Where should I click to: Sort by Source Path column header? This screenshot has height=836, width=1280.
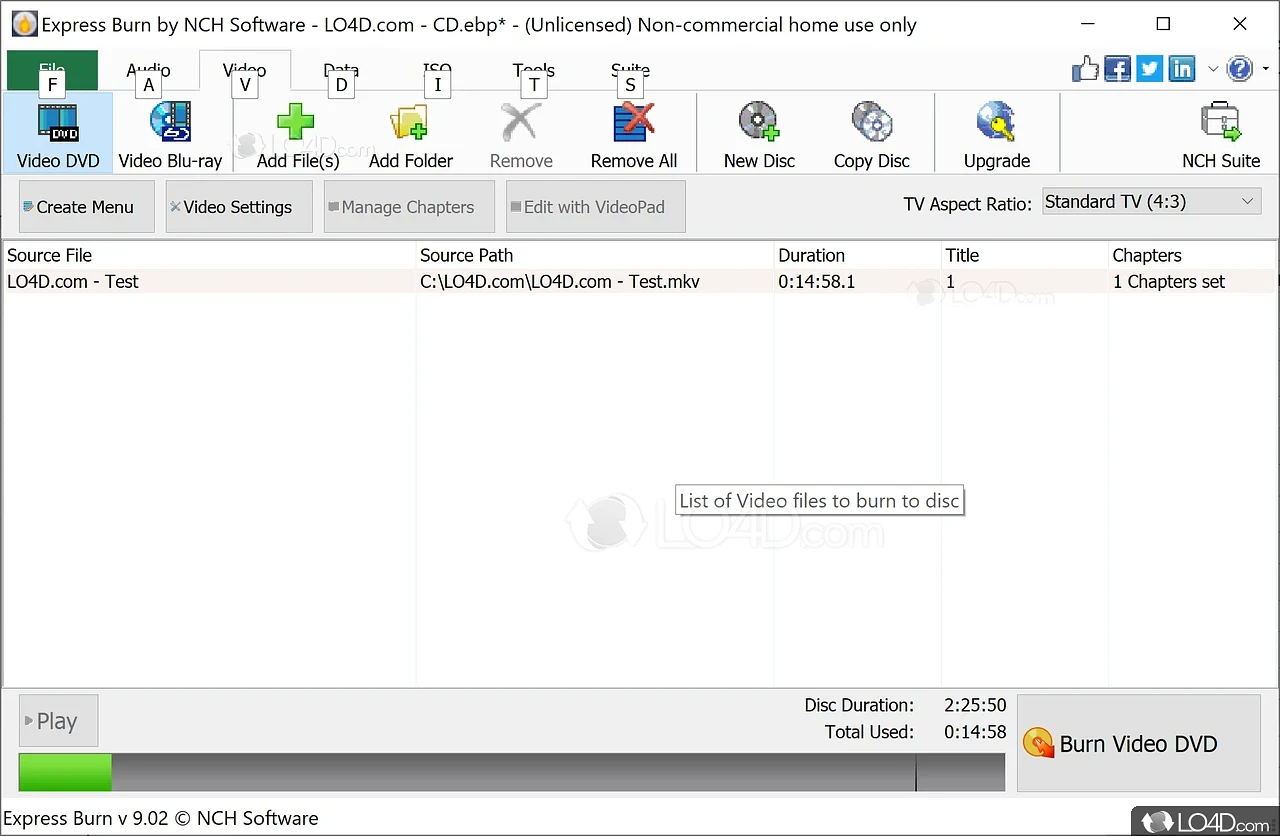click(595, 256)
